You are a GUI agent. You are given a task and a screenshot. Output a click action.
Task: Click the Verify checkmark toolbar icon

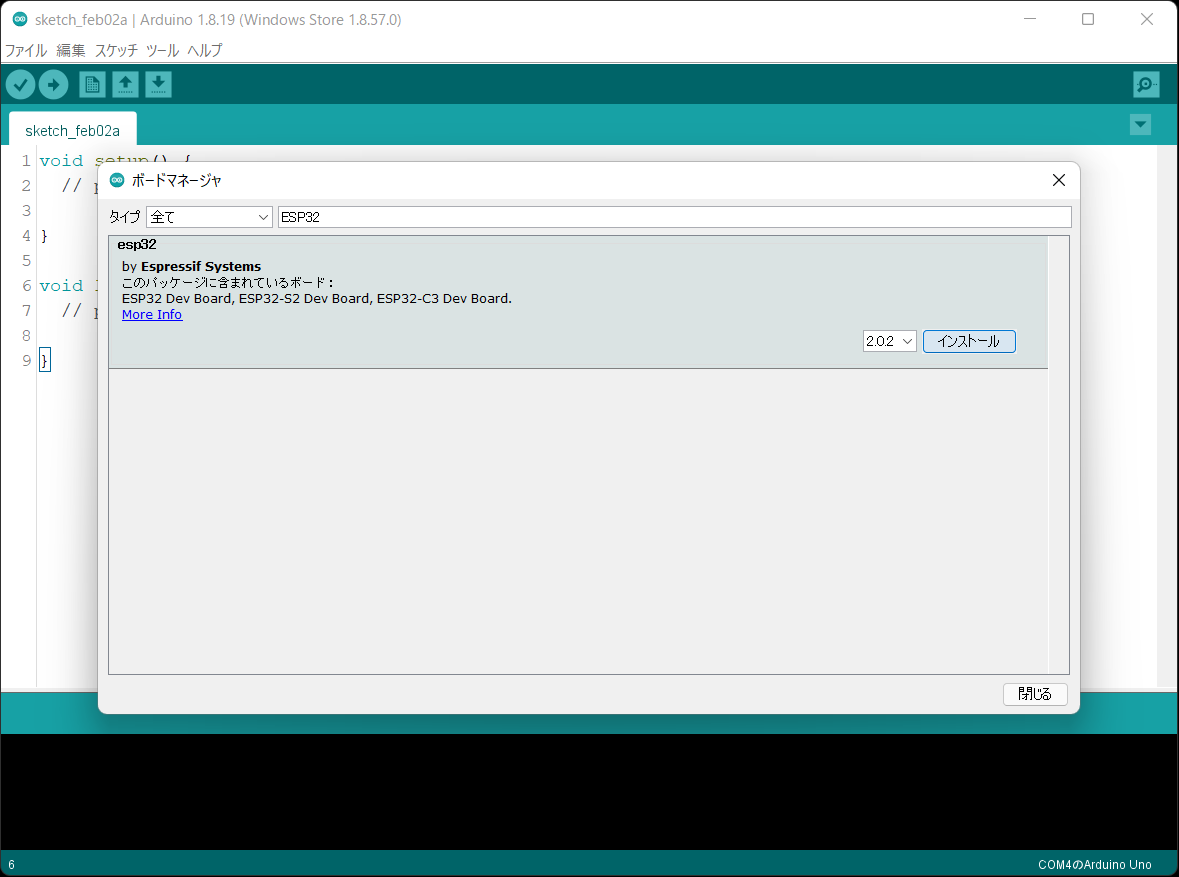(x=20, y=85)
